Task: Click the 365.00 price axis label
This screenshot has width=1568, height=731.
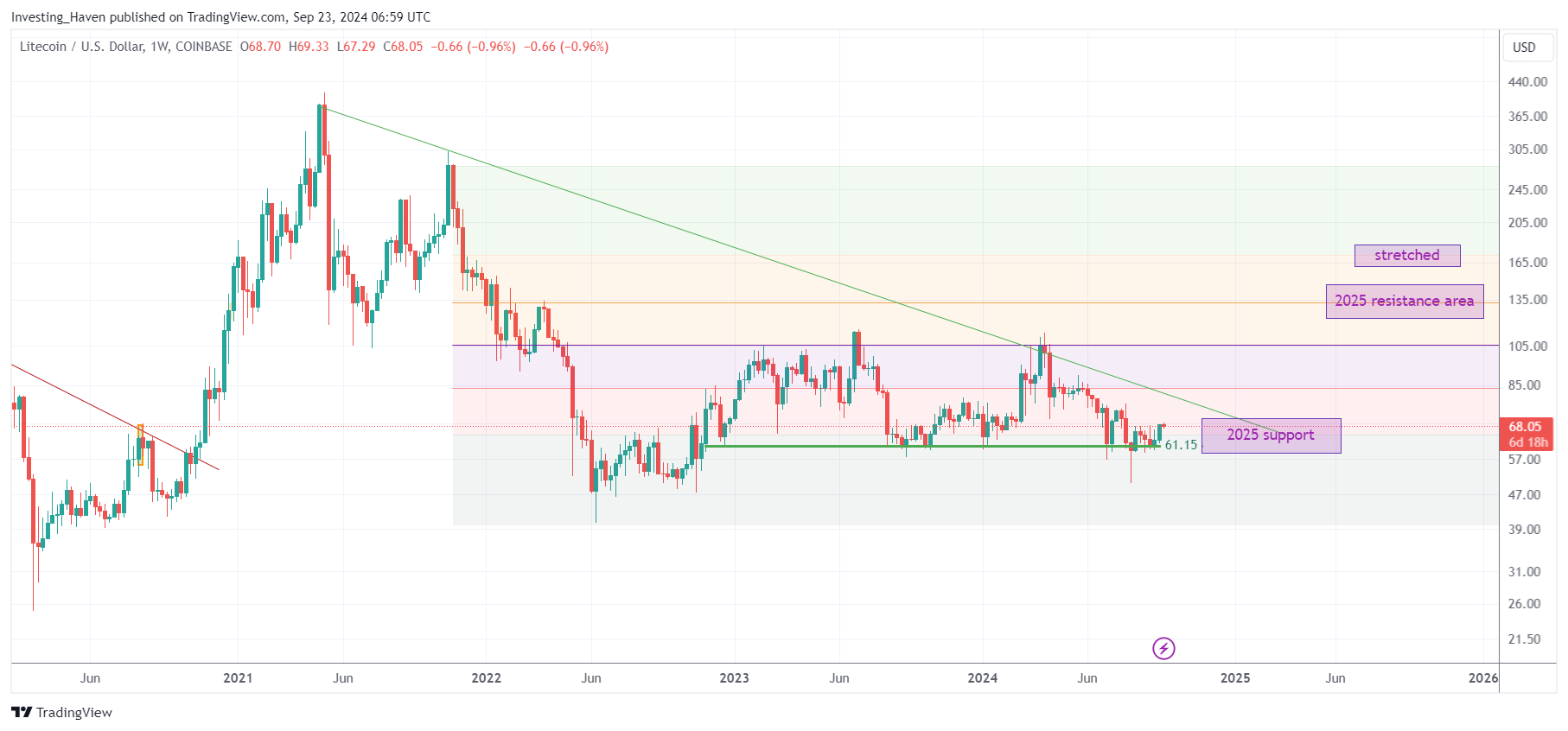Action: coord(1527,117)
